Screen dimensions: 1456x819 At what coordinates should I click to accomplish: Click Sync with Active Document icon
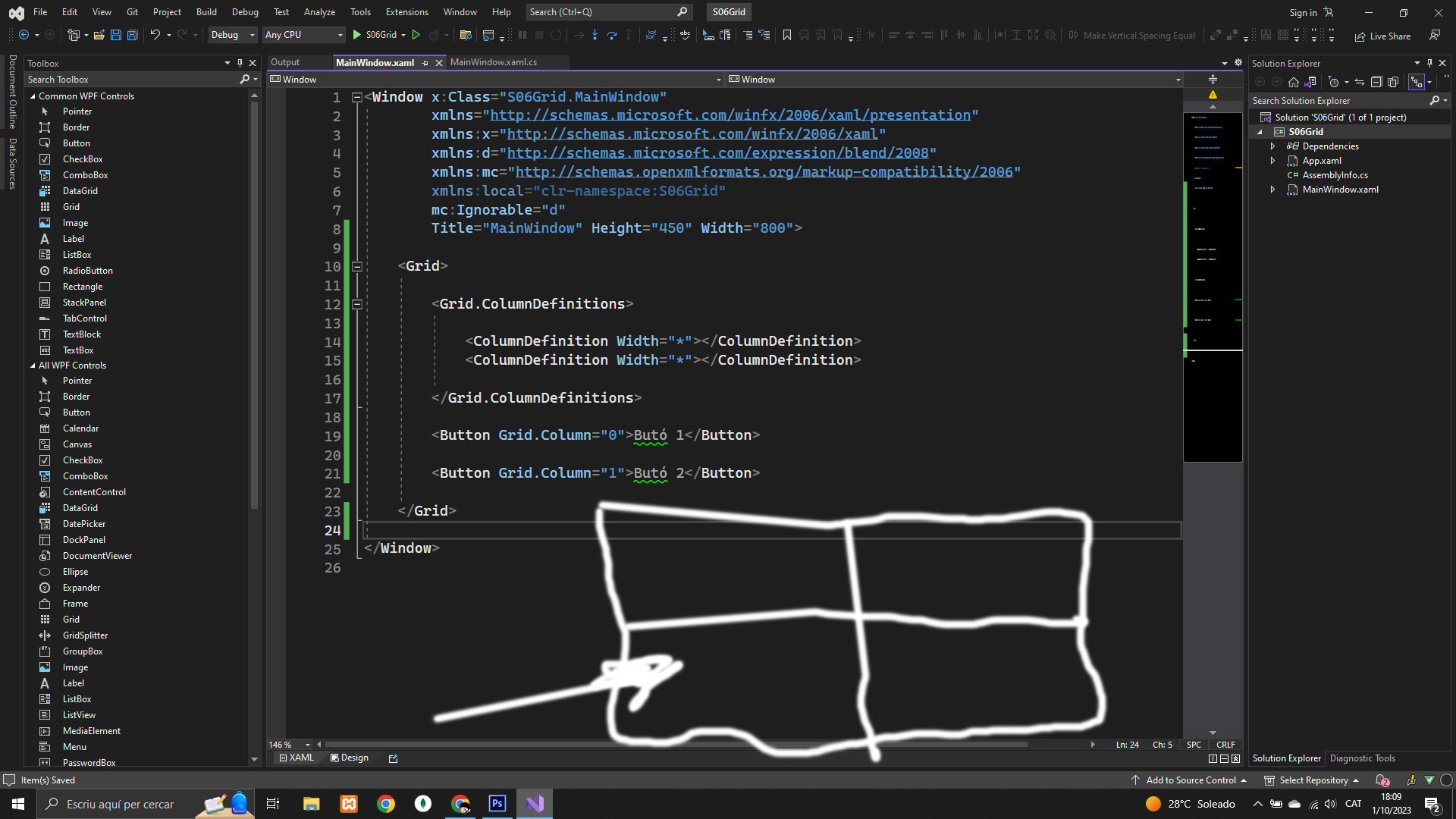[x=1359, y=82]
